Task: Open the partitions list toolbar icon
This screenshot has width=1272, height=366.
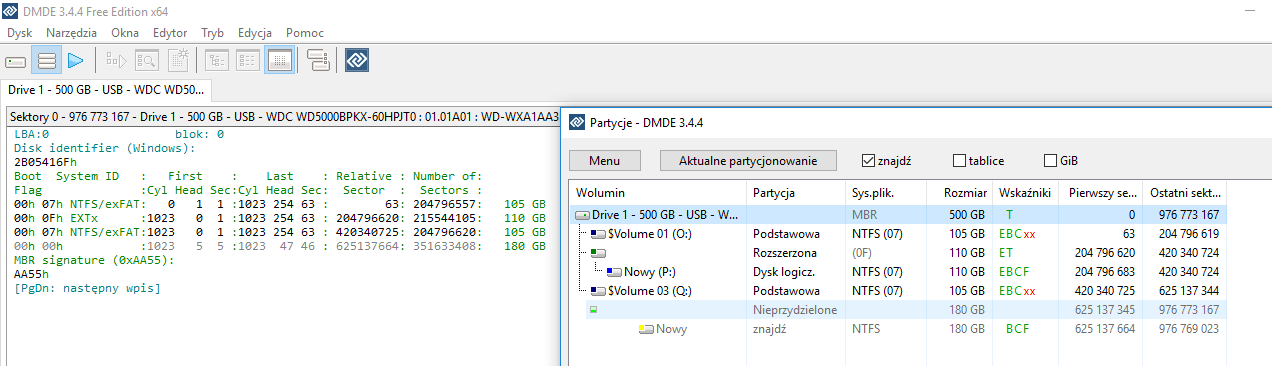Action: pos(46,61)
